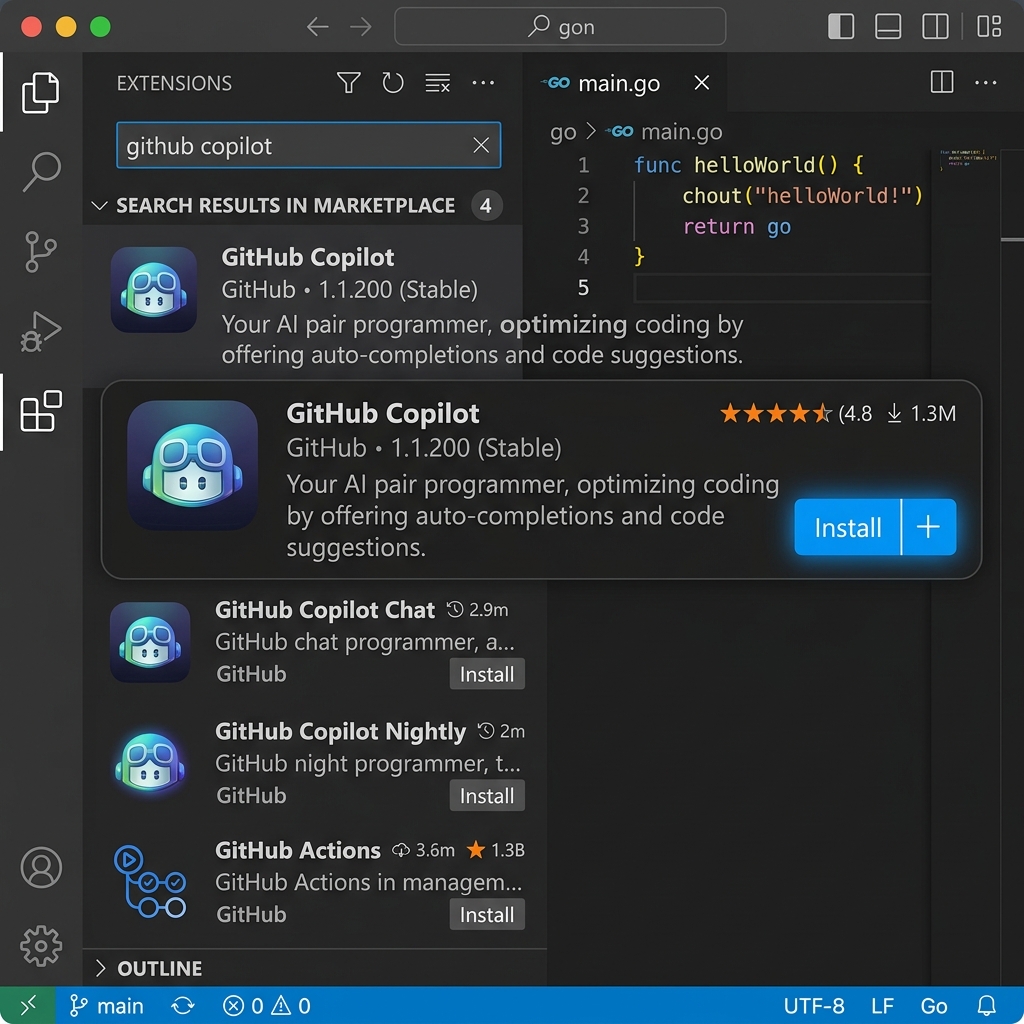This screenshot has width=1024, height=1024.
Task: Close the main.go tab
Action: point(701,83)
